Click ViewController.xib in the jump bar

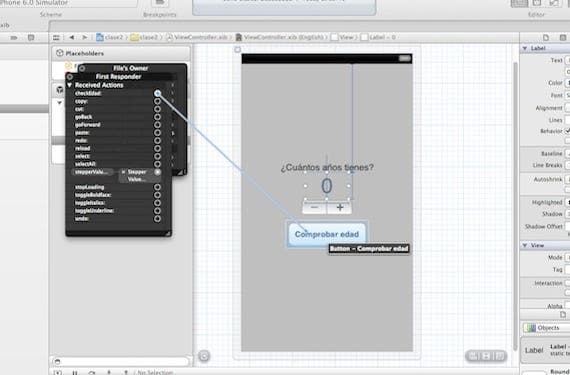[197, 37]
